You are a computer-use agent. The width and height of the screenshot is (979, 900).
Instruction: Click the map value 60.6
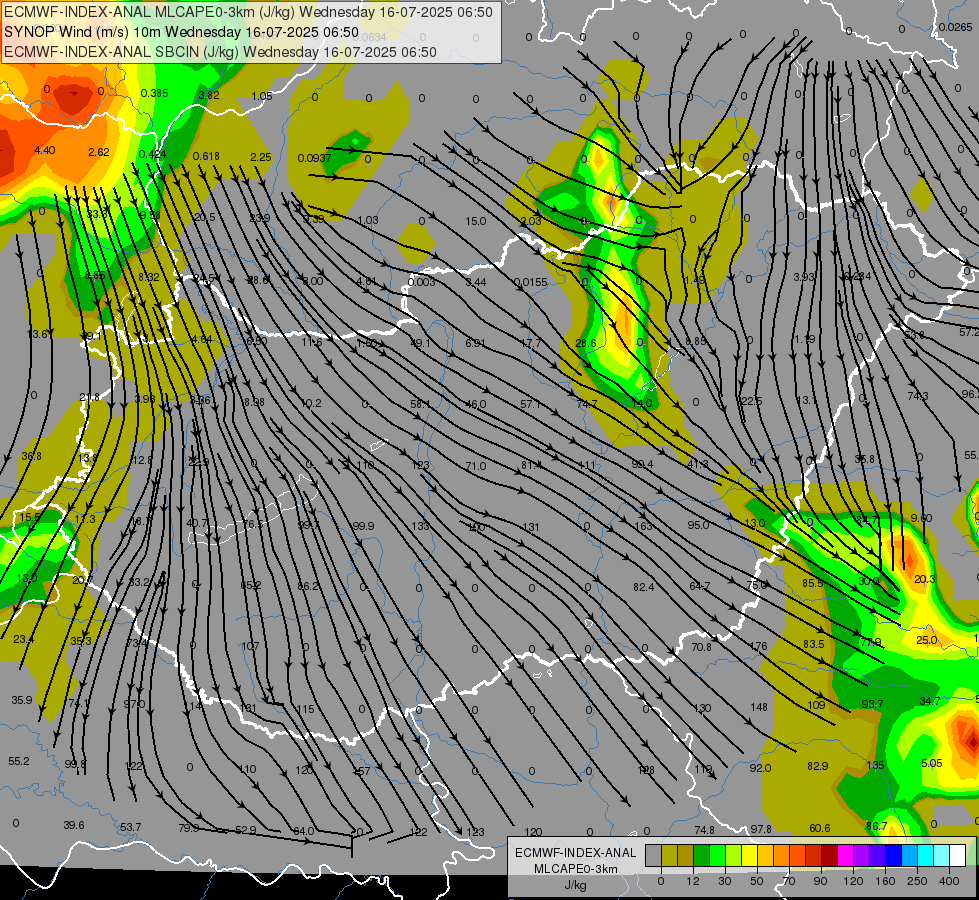coord(820,828)
